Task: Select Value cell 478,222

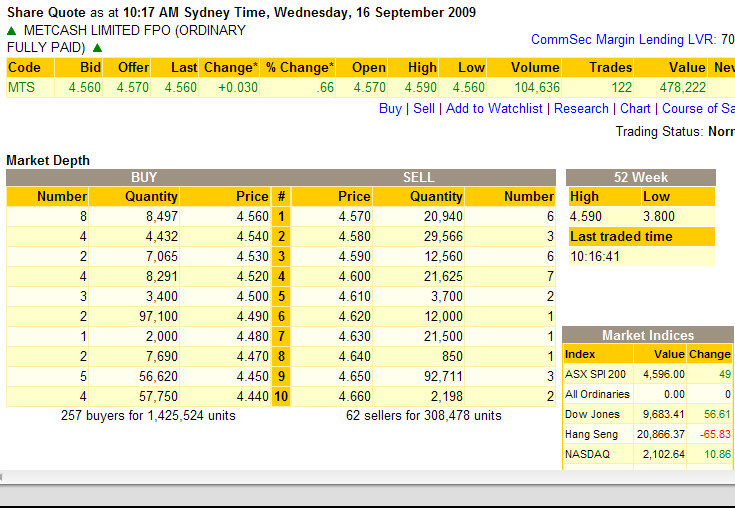Action: click(x=682, y=88)
